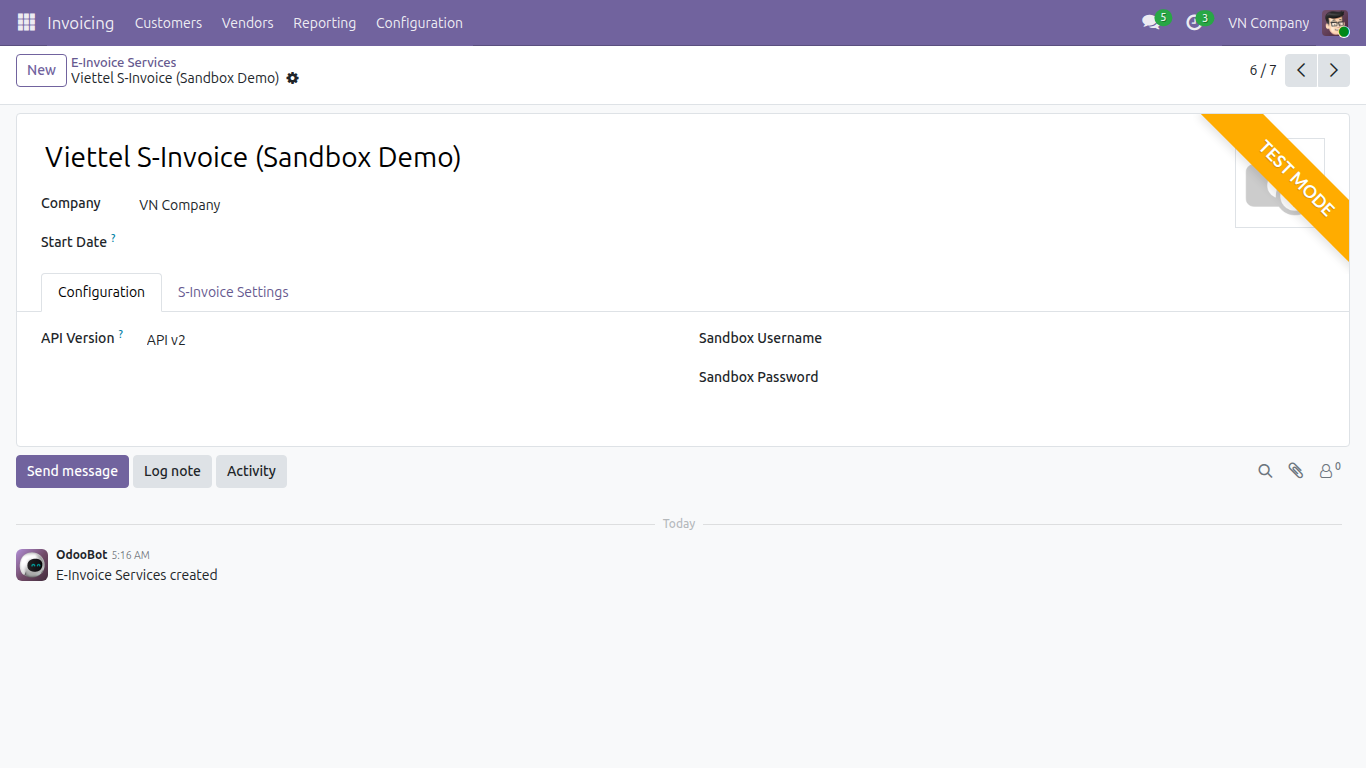Go to next record arrow
The image size is (1366, 768).
[x=1334, y=70]
